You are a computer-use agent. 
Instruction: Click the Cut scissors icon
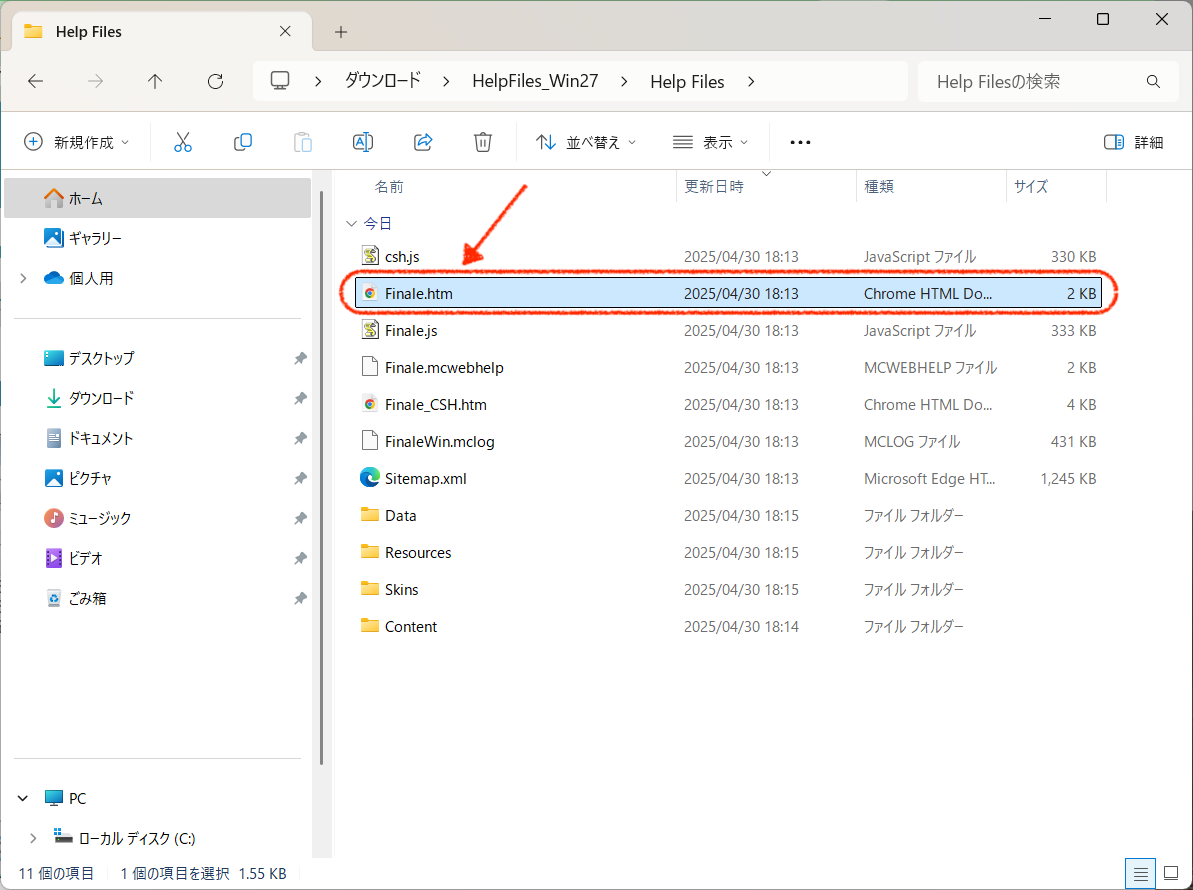coord(183,142)
